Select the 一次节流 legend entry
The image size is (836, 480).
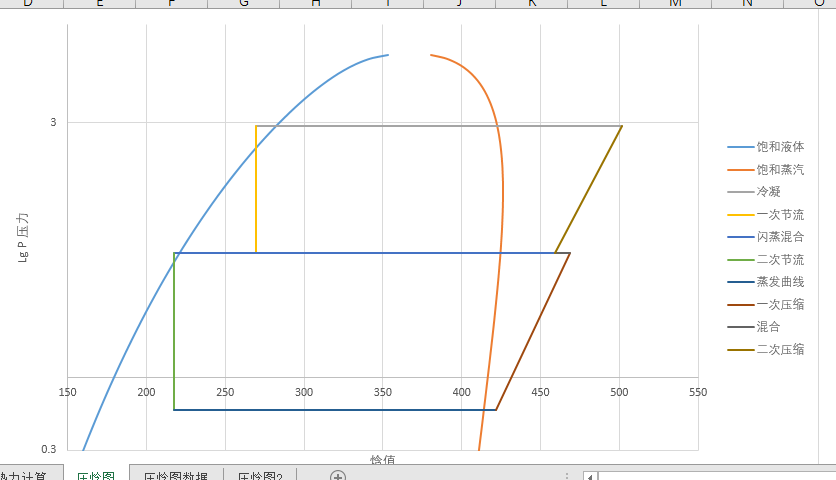coord(766,214)
